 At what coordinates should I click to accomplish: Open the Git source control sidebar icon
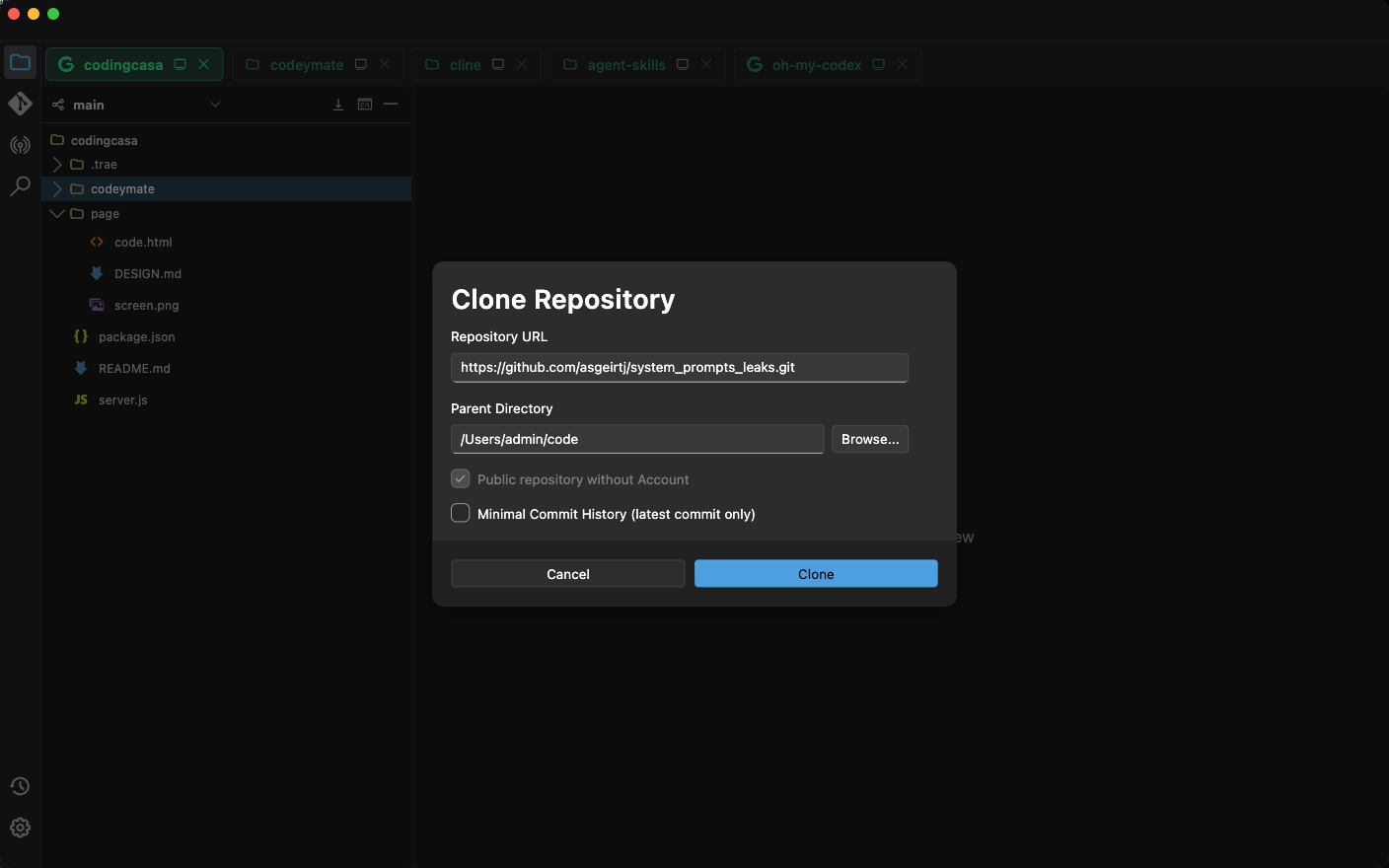[20, 104]
